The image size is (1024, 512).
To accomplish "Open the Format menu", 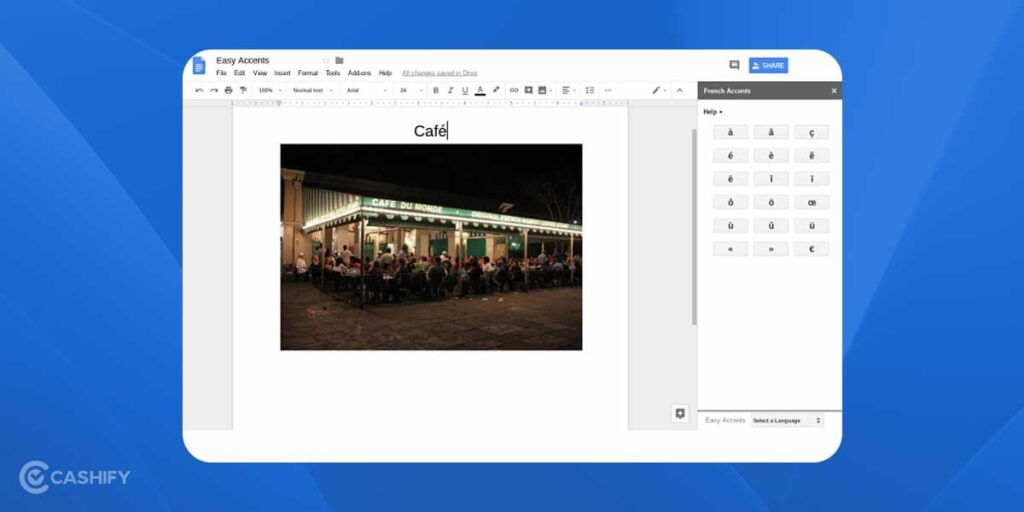I will (x=308, y=73).
